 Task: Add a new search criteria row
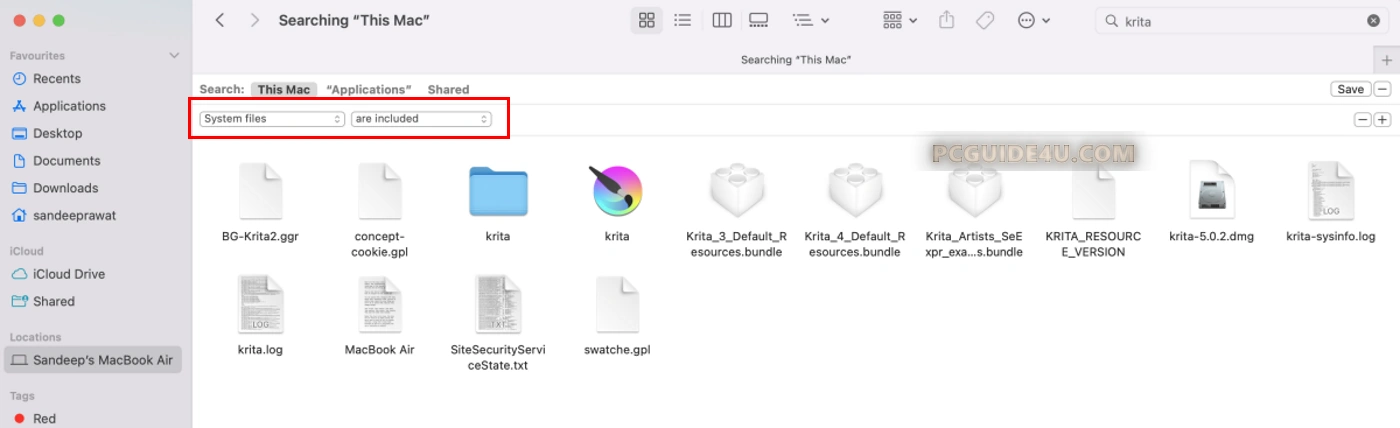tap(1382, 120)
